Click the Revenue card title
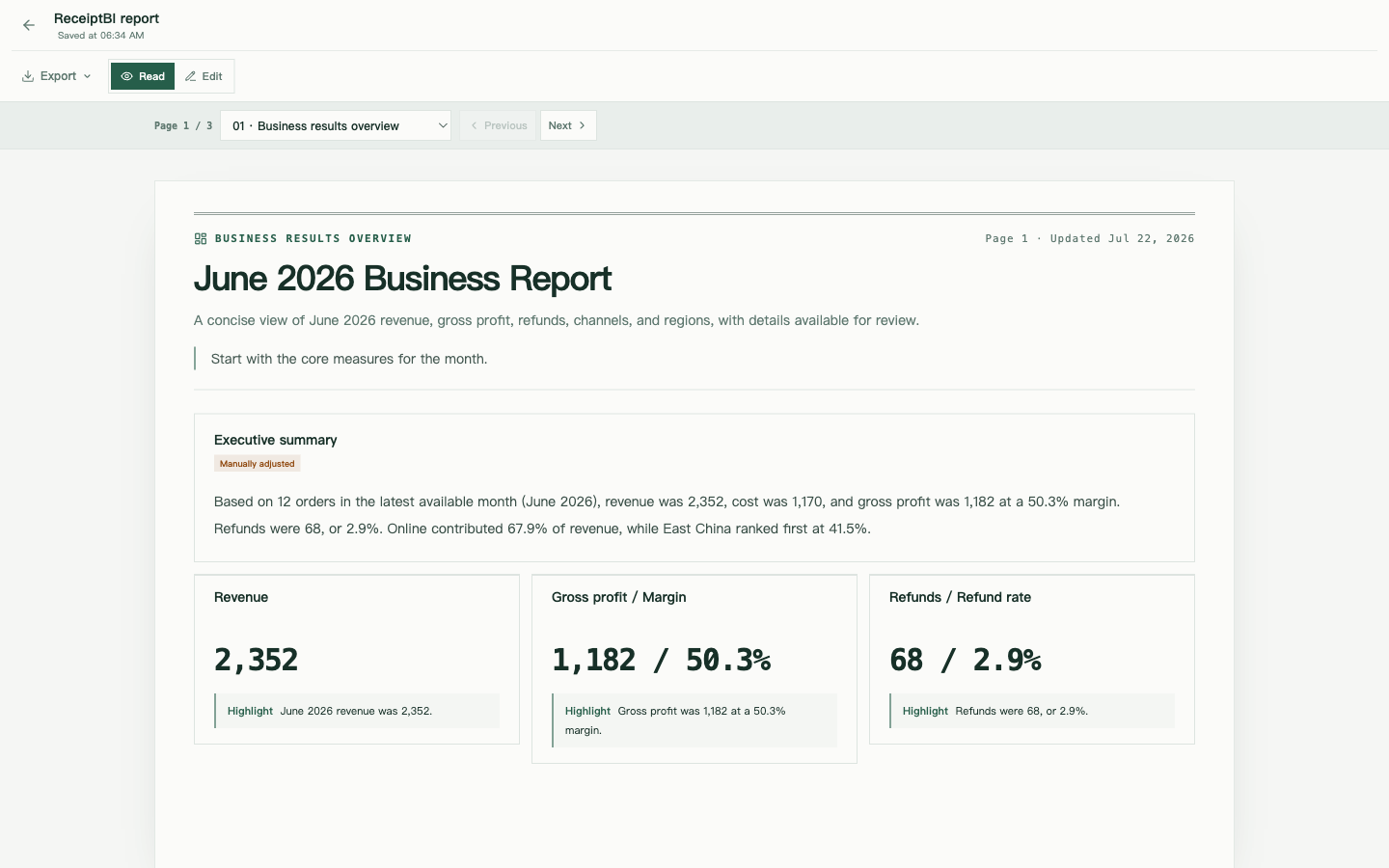The height and width of the screenshot is (868, 1389). (241, 597)
